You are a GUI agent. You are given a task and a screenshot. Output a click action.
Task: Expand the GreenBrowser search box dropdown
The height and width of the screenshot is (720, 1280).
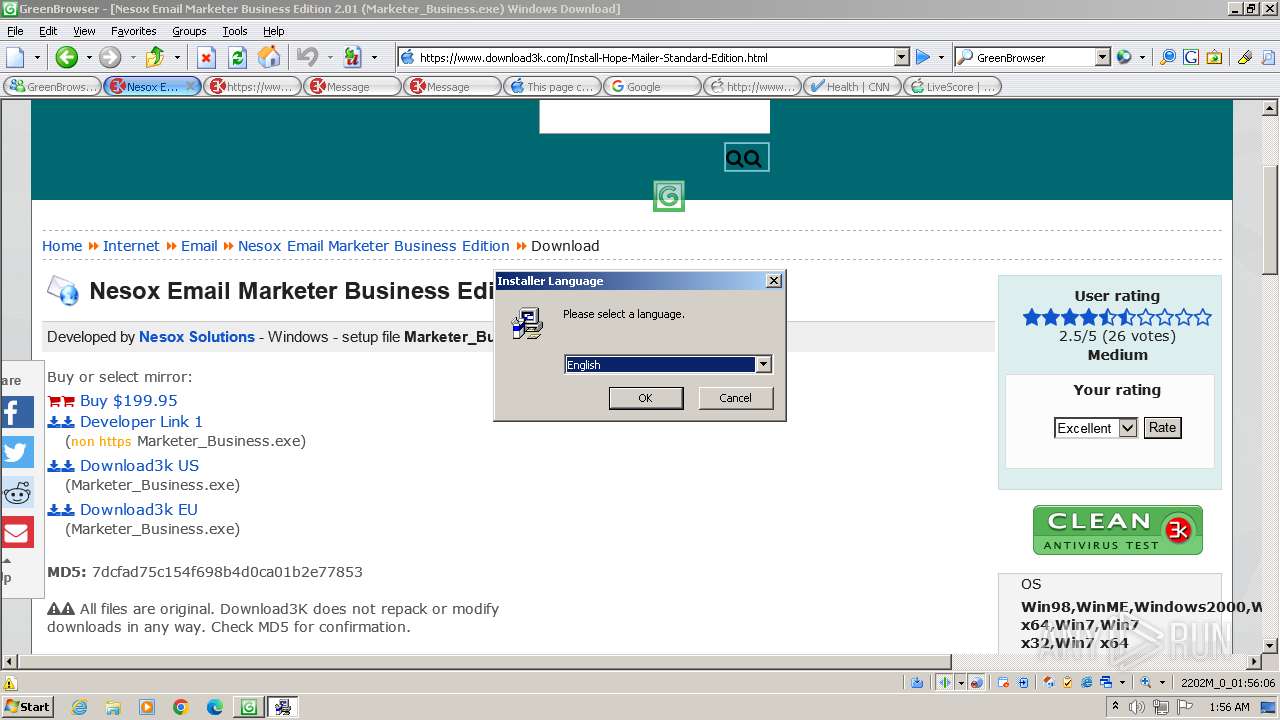click(1102, 58)
